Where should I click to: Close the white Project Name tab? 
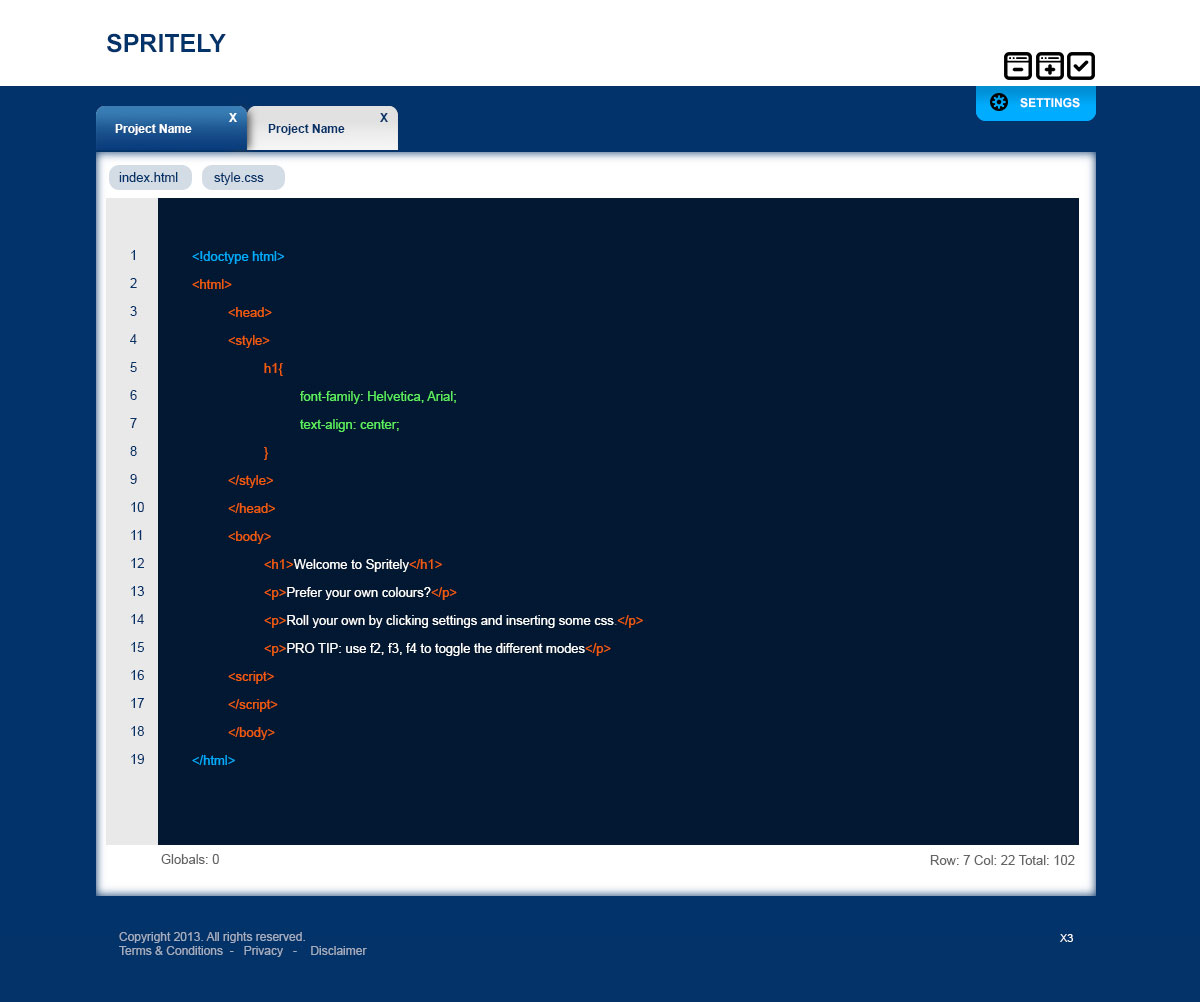[x=384, y=118]
